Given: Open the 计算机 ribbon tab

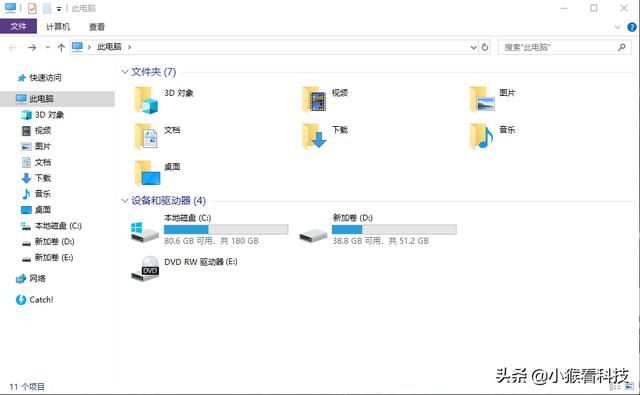Looking at the screenshot, I should click(x=58, y=27).
